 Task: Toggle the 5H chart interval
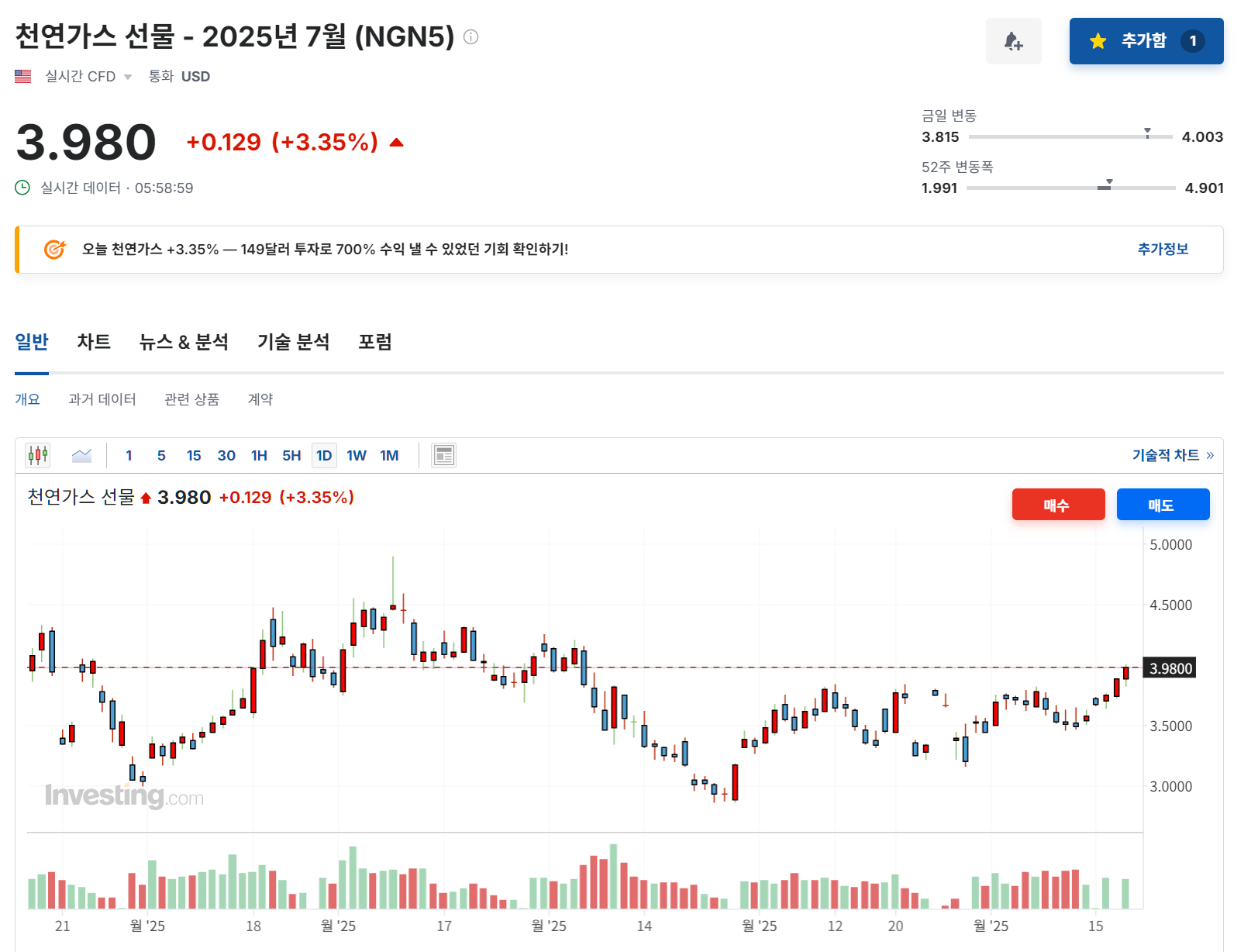point(291,455)
